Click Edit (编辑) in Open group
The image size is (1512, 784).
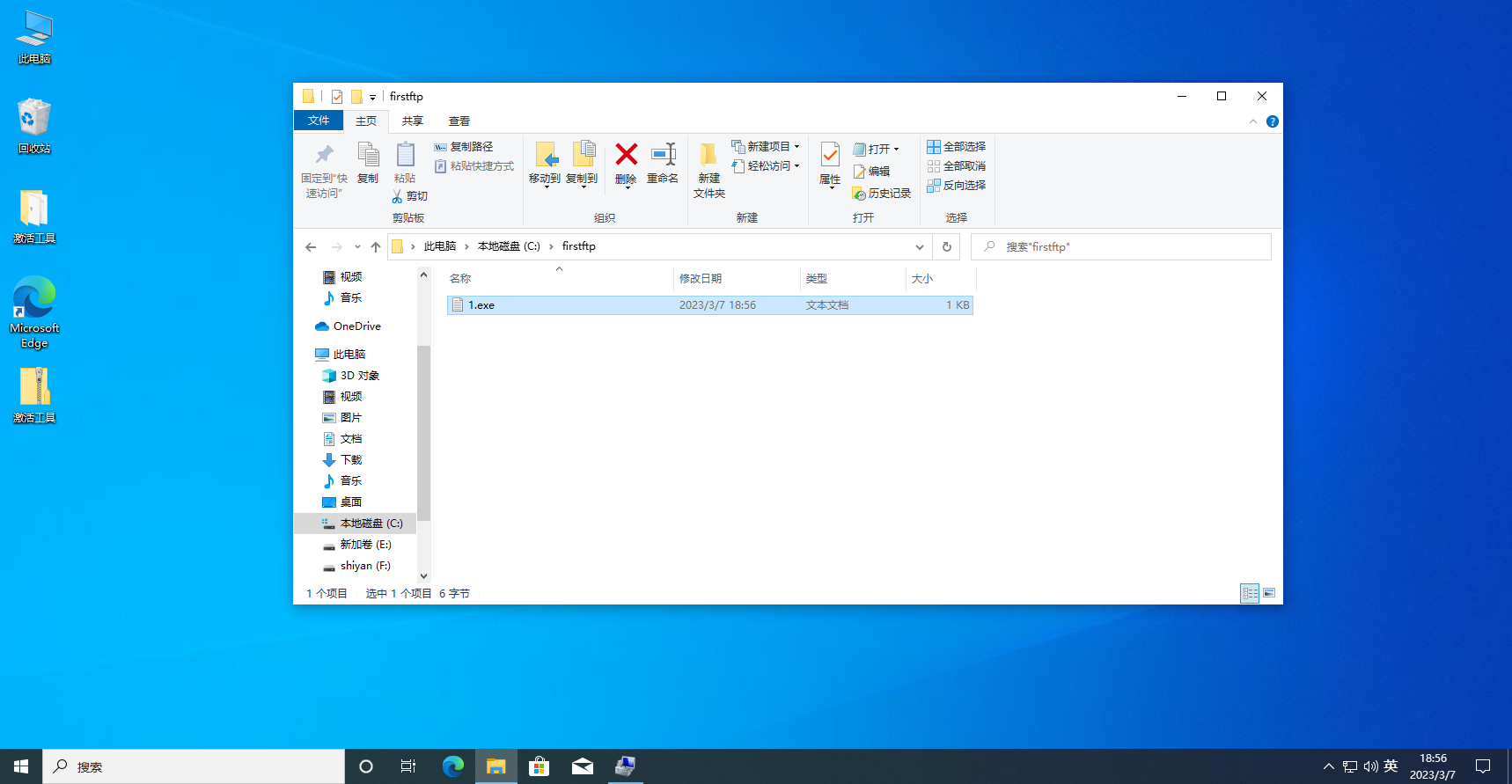pos(871,172)
